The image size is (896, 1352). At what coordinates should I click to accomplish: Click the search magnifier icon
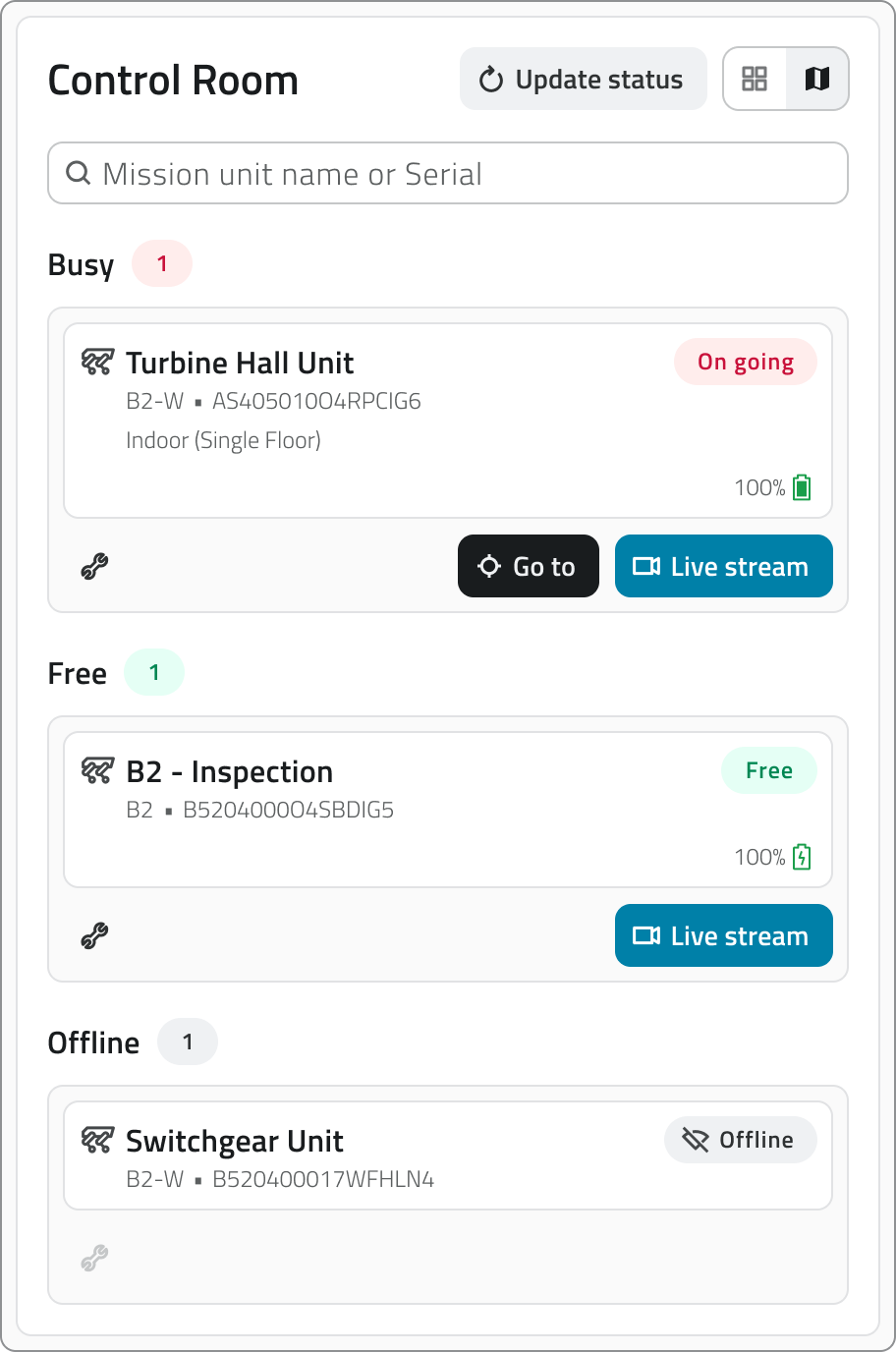[79, 173]
